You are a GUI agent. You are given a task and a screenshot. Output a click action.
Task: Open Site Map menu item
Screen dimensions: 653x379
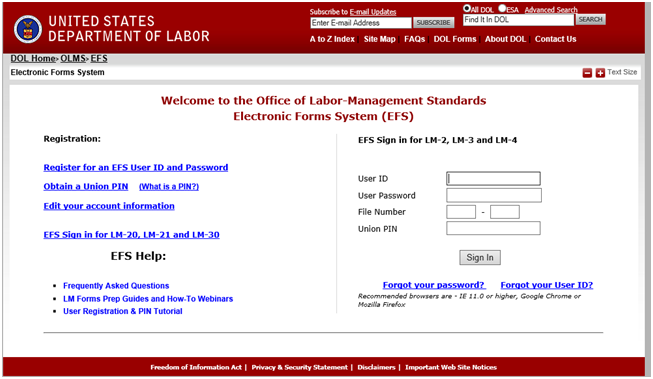(379, 39)
